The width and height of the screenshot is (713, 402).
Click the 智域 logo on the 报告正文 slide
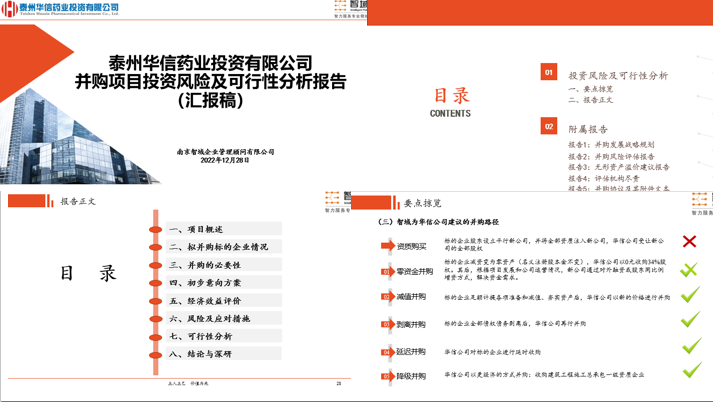[338, 201]
